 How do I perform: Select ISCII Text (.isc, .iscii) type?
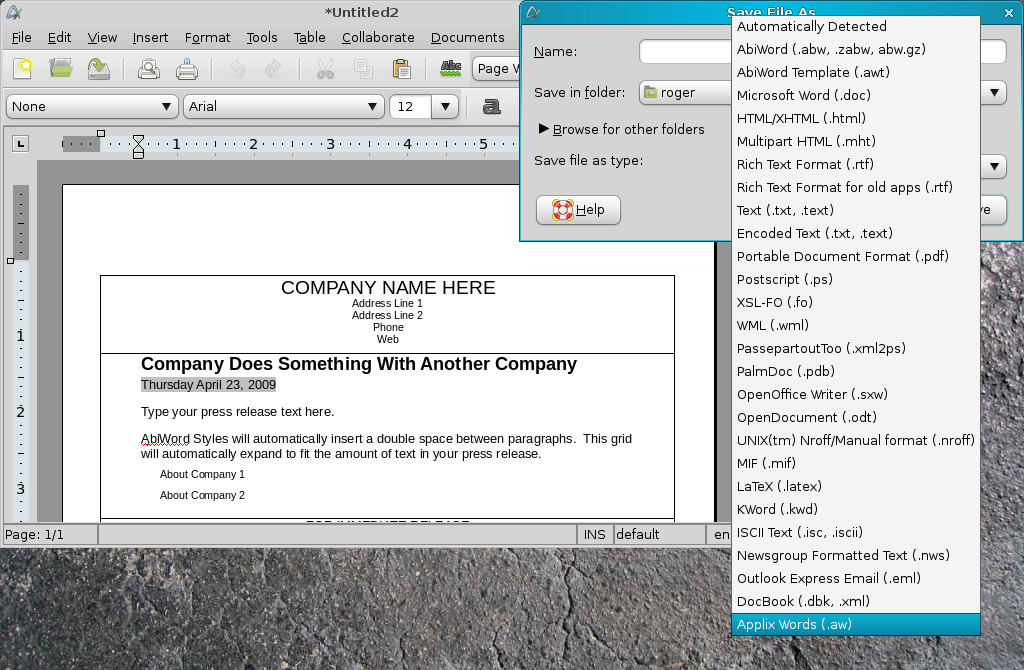pyautogui.click(x=856, y=532)
